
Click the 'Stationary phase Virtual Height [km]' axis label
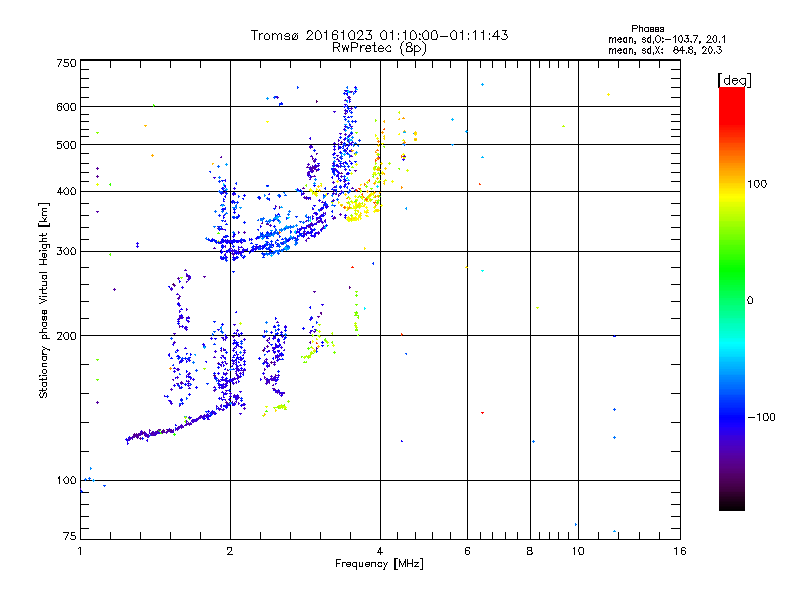[44, 300]
